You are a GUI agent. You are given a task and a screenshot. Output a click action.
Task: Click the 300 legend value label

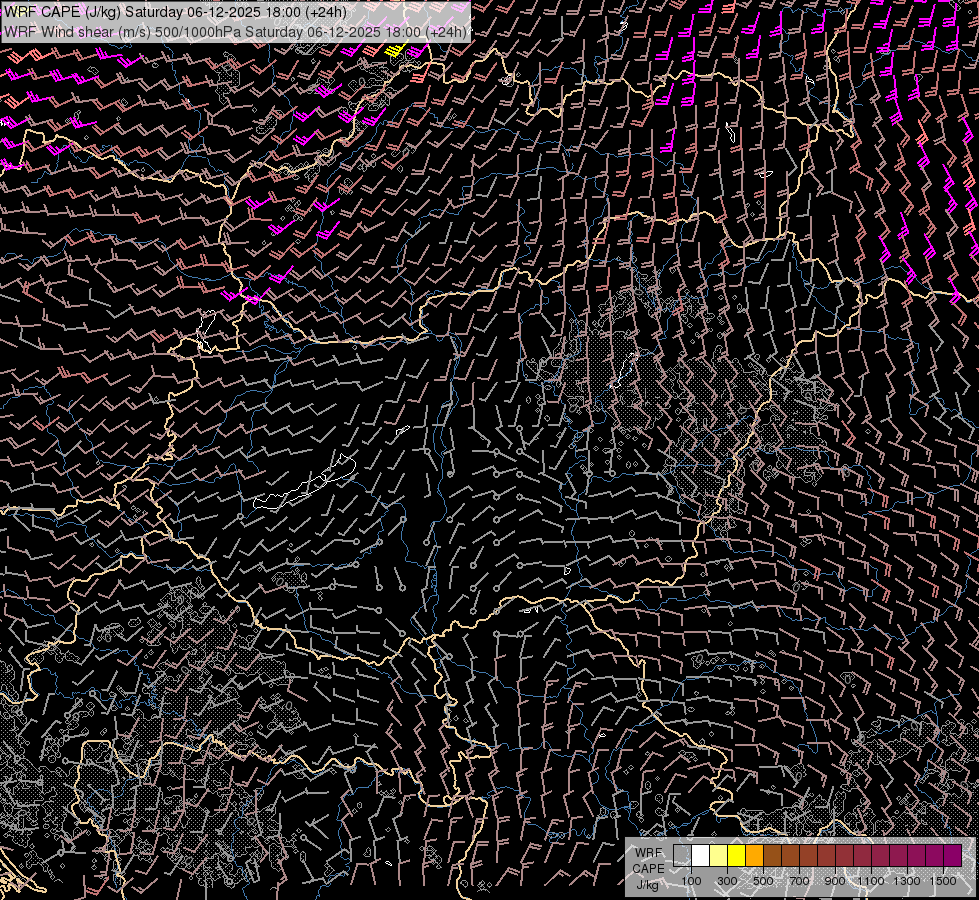pos(727,881)
